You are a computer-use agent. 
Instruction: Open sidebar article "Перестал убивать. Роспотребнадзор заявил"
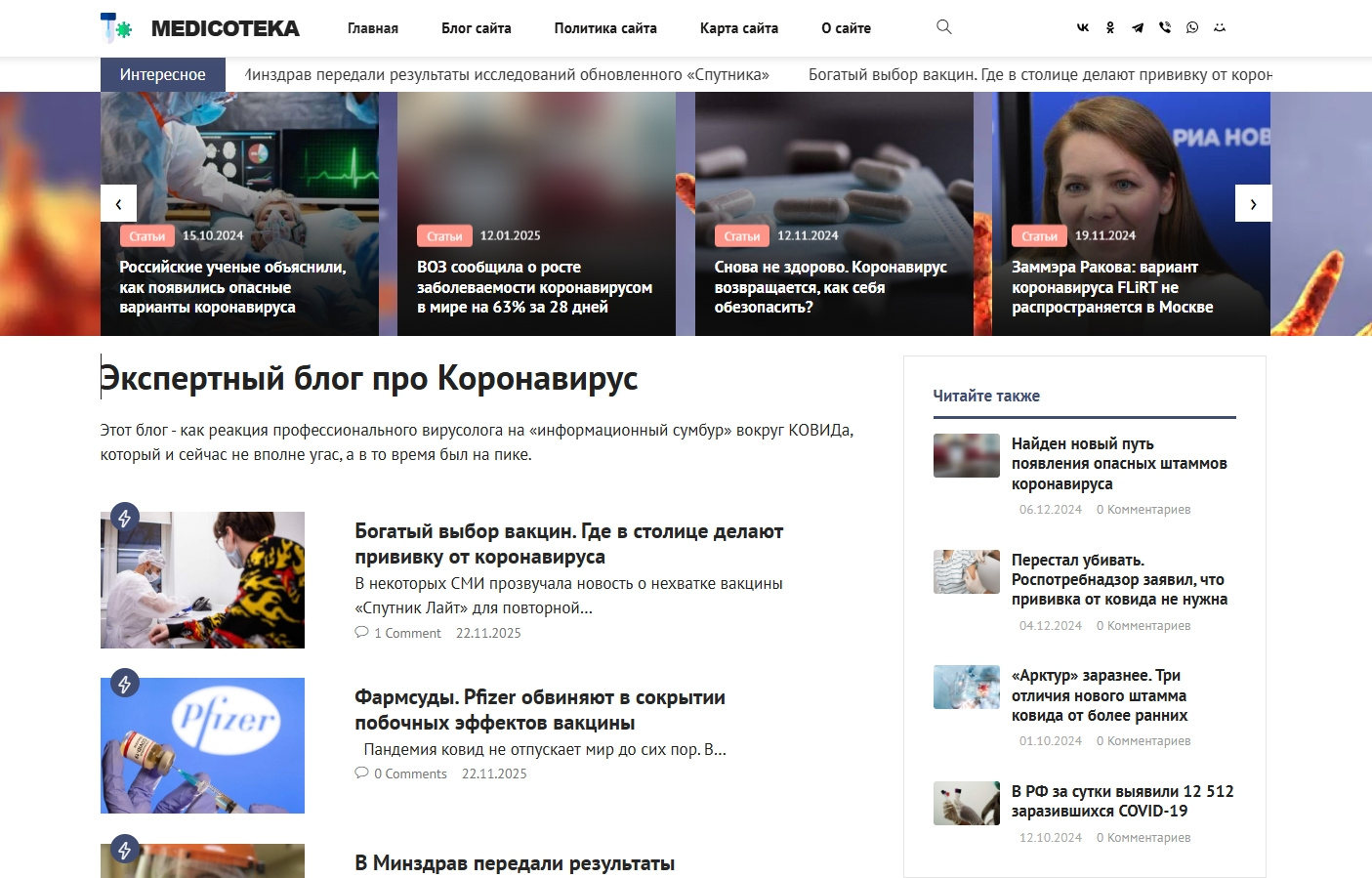click(1119, 579)
